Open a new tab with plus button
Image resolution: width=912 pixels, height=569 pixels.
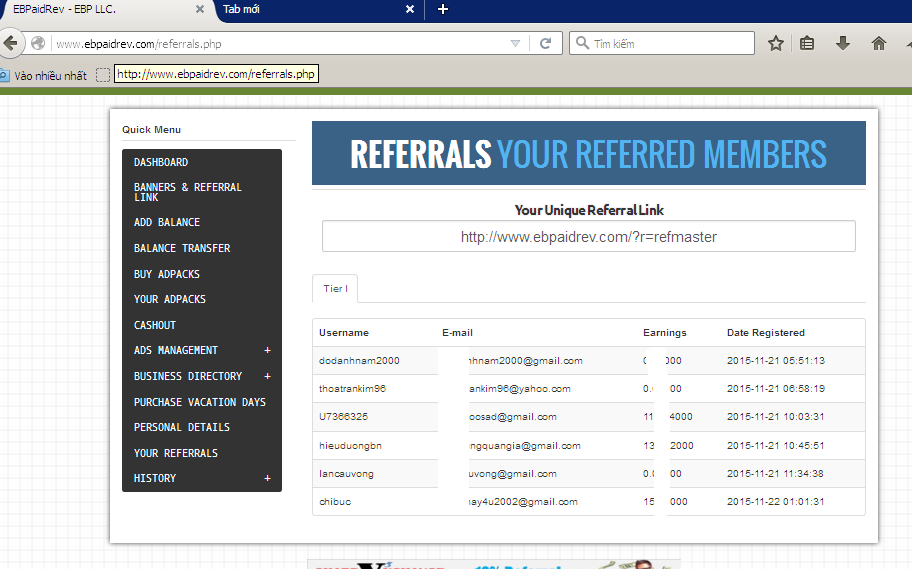point(443,9)
